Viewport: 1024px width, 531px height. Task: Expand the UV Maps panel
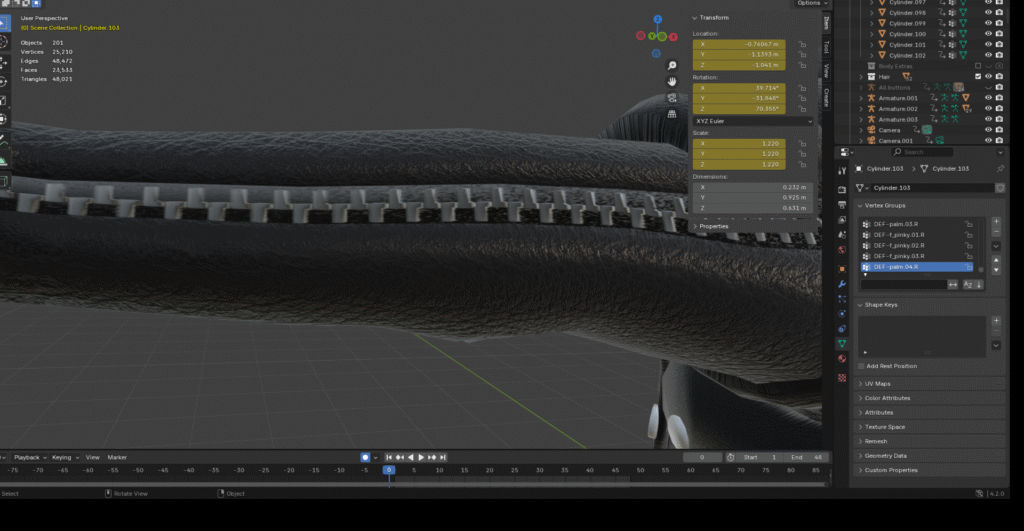[x=877, y=384]
